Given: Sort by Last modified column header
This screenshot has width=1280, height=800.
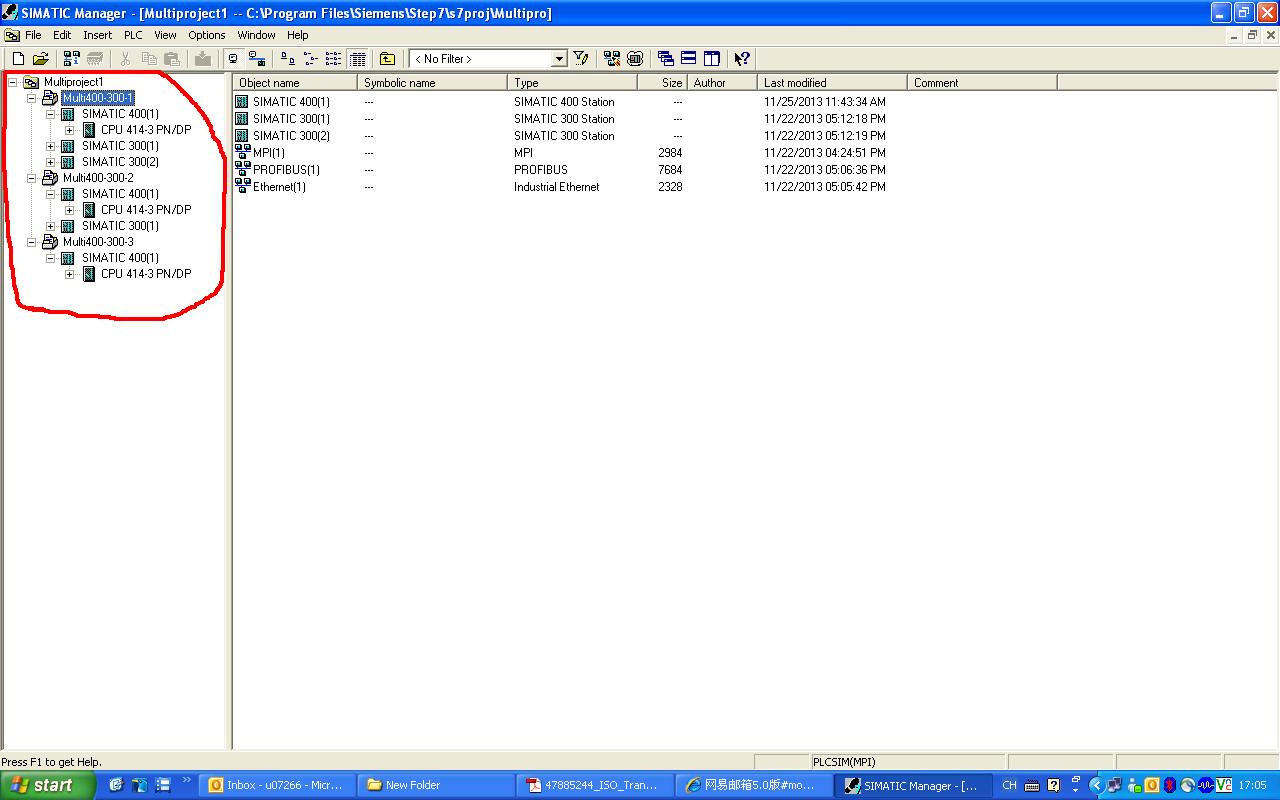Looking at the screenshot, I should pyautogui.click(x=832, y=83).
